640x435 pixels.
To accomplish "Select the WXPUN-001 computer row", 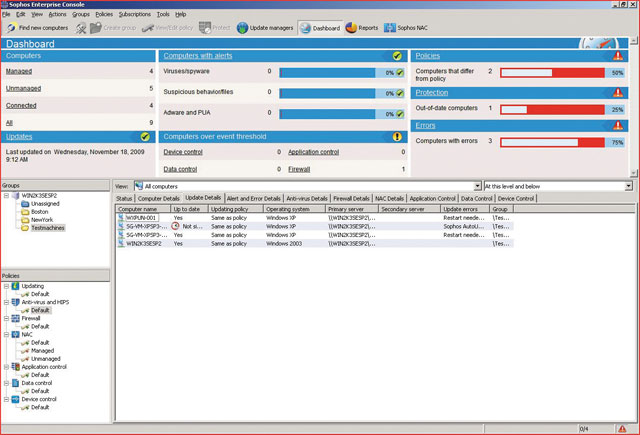I will tap(314, 218).
